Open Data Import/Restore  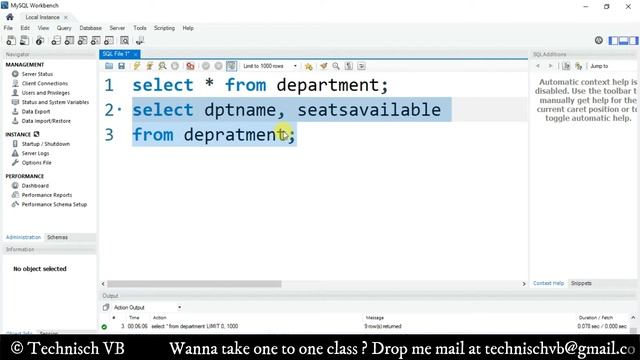point(46,121)
